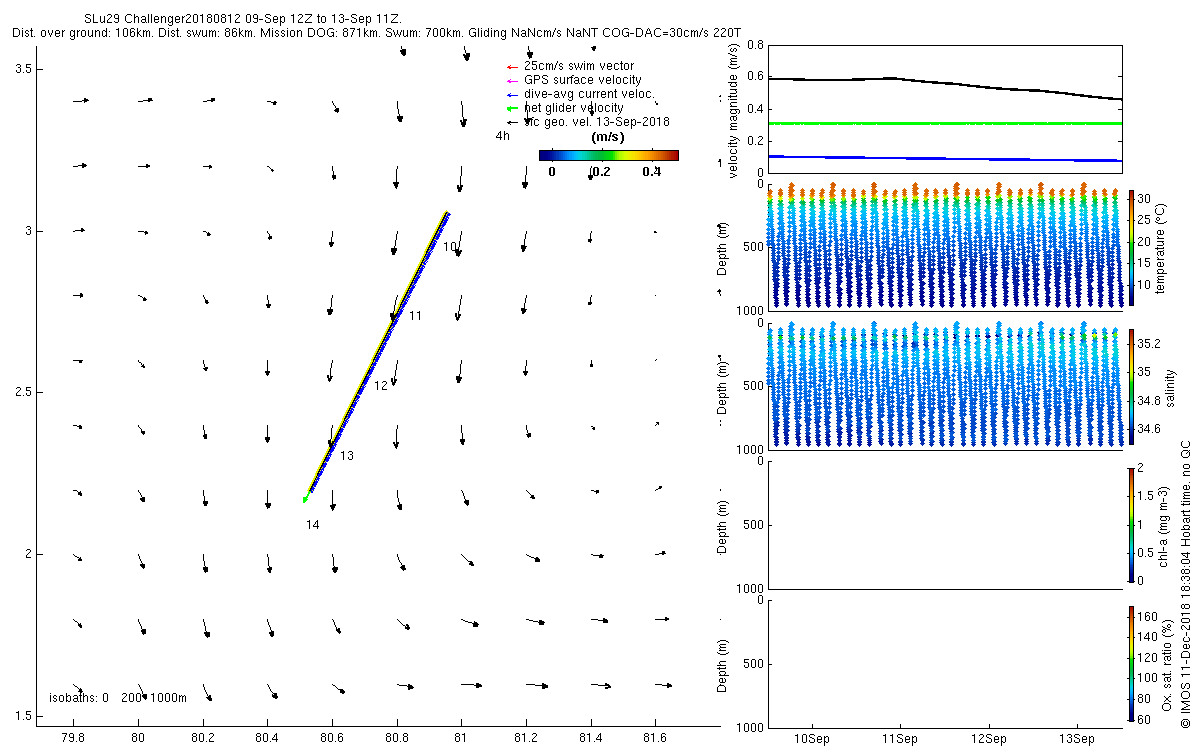Click the chl-a colorbar

(x=1132, y=524)
